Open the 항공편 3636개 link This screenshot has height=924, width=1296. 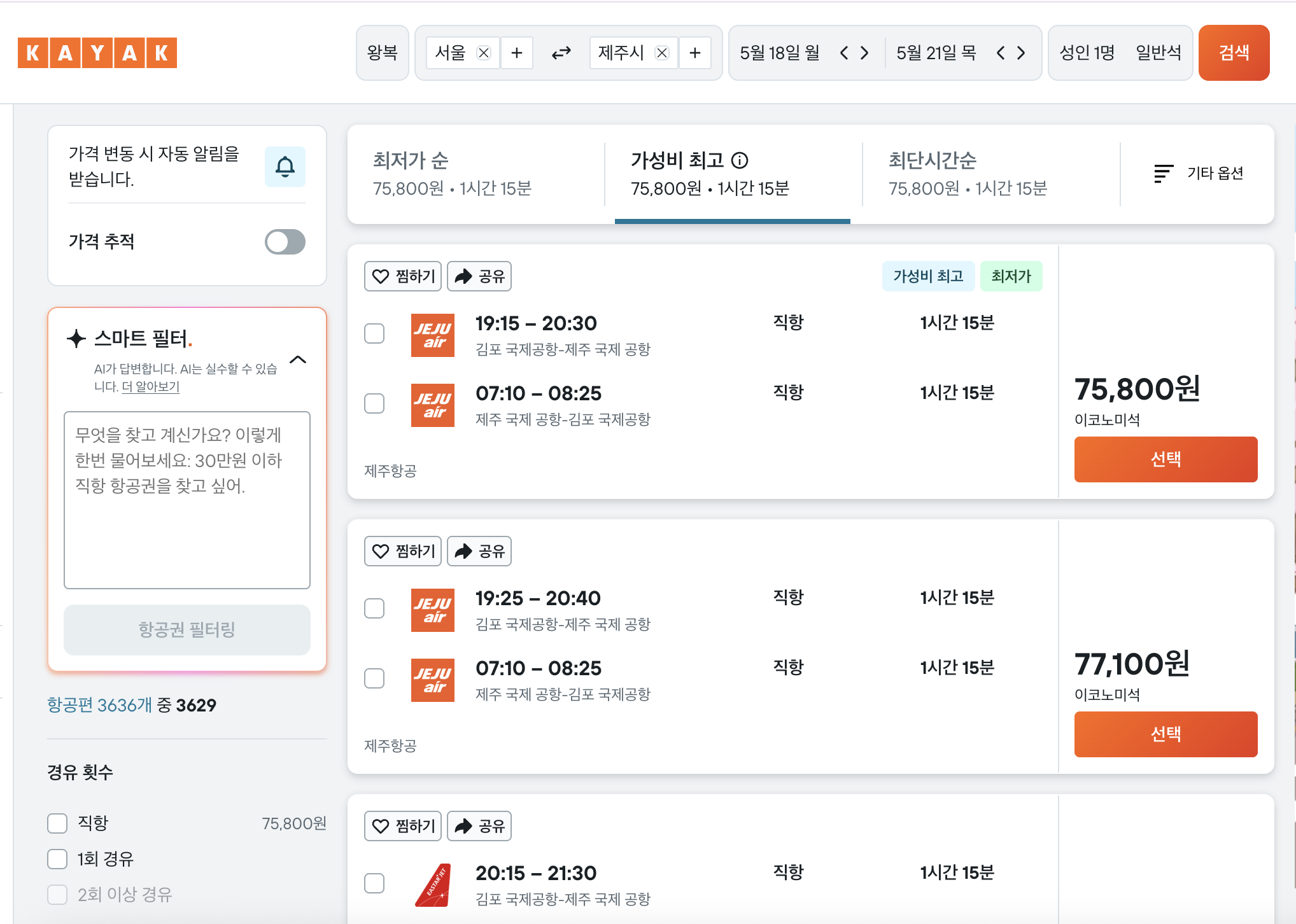100,705
